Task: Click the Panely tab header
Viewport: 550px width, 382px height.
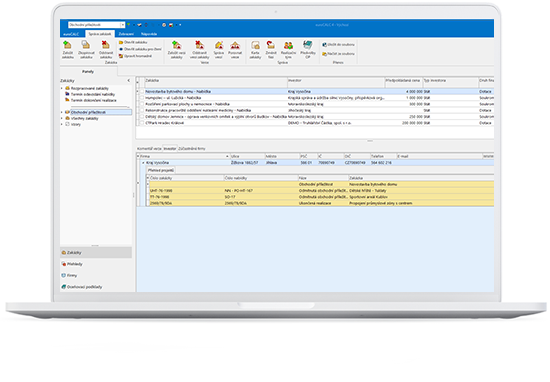Action: [88, 72]
